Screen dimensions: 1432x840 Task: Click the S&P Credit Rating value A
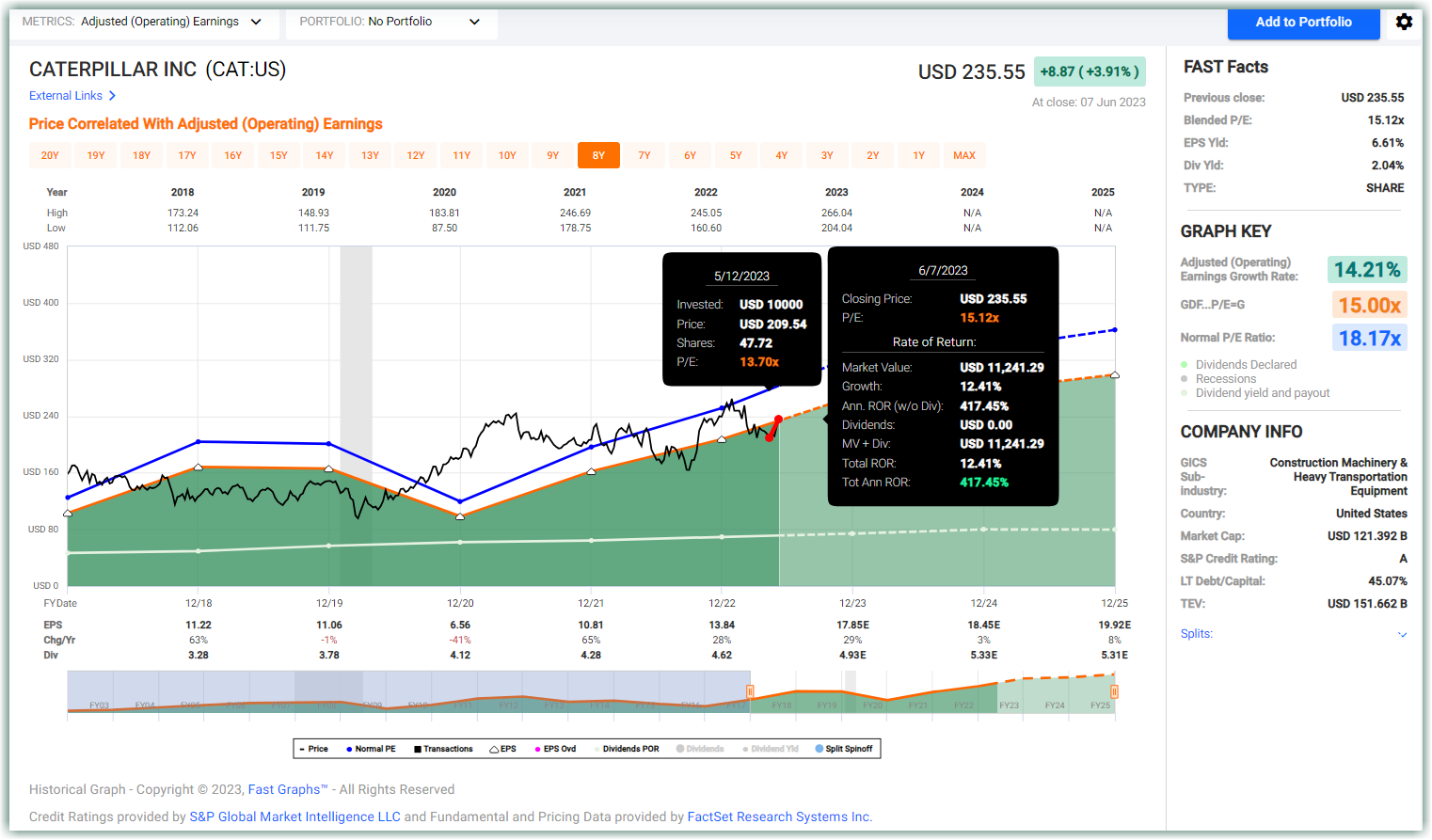tap(1403, 559)
